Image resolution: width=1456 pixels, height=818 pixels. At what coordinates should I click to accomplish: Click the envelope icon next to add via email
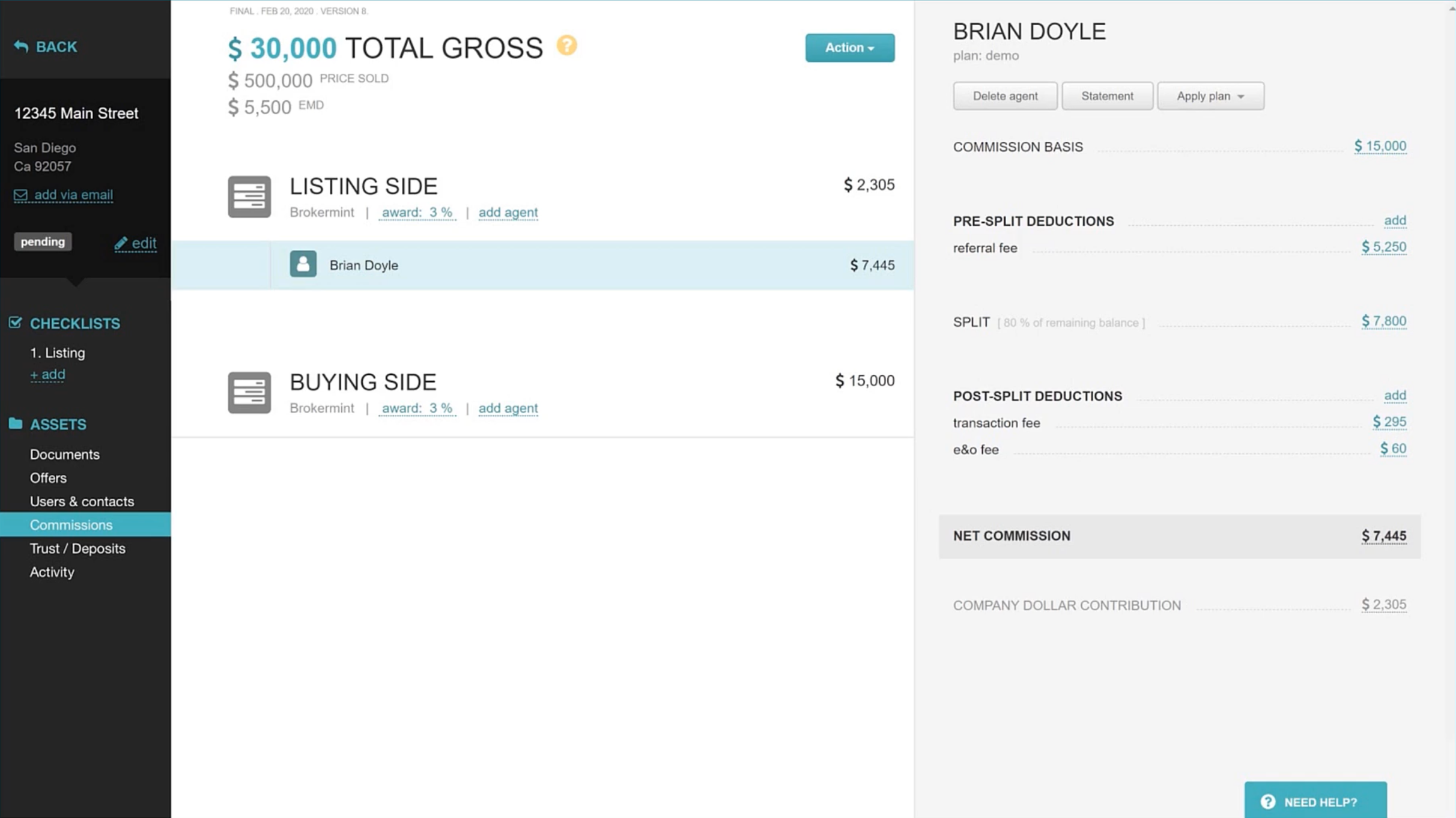click(20, 195)
